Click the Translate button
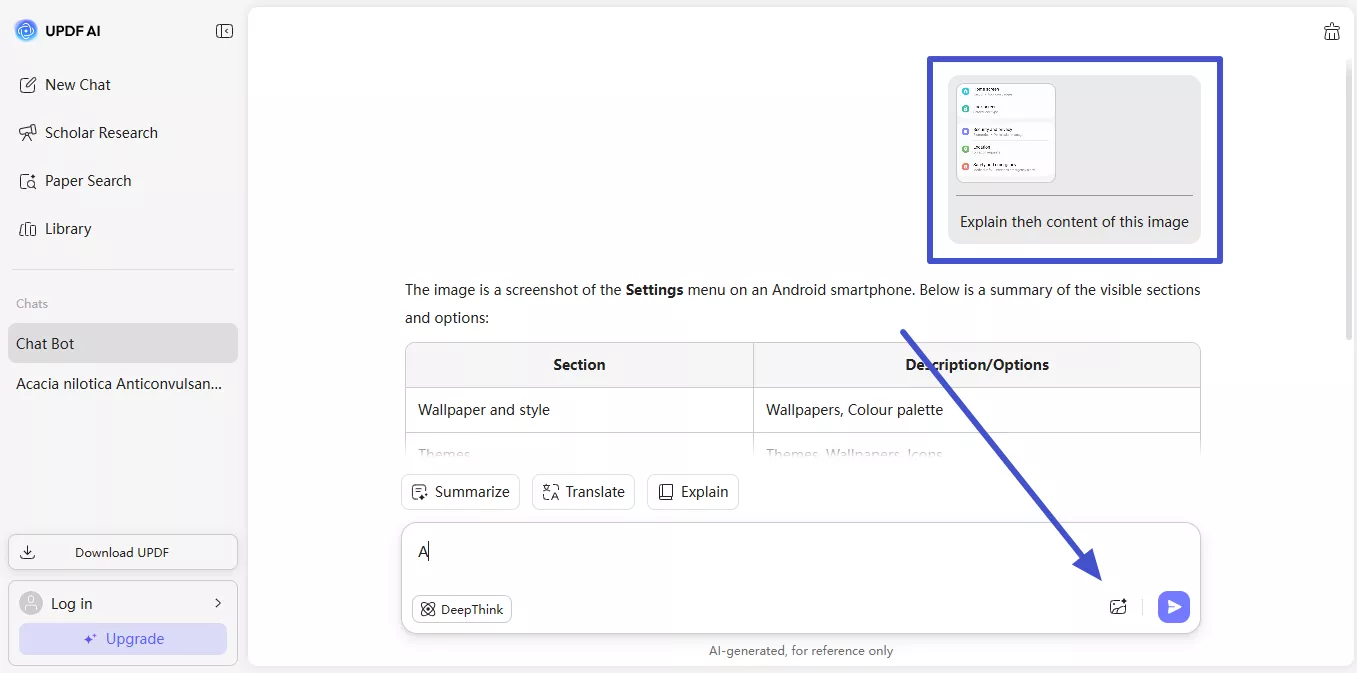The width and height of the screenshot is (1357, 673). (x=583, y=492)
